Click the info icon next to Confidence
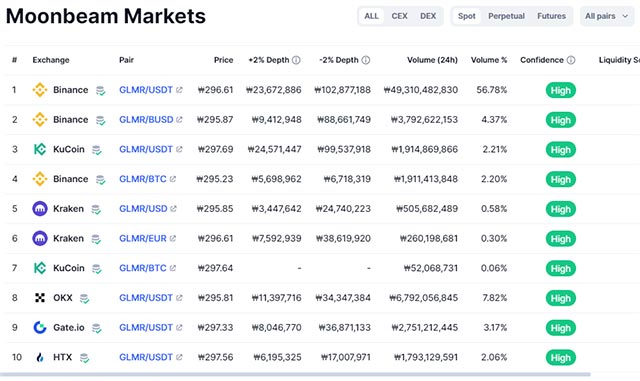The height and width of the screenshot is (381, 640). (571, 60)
